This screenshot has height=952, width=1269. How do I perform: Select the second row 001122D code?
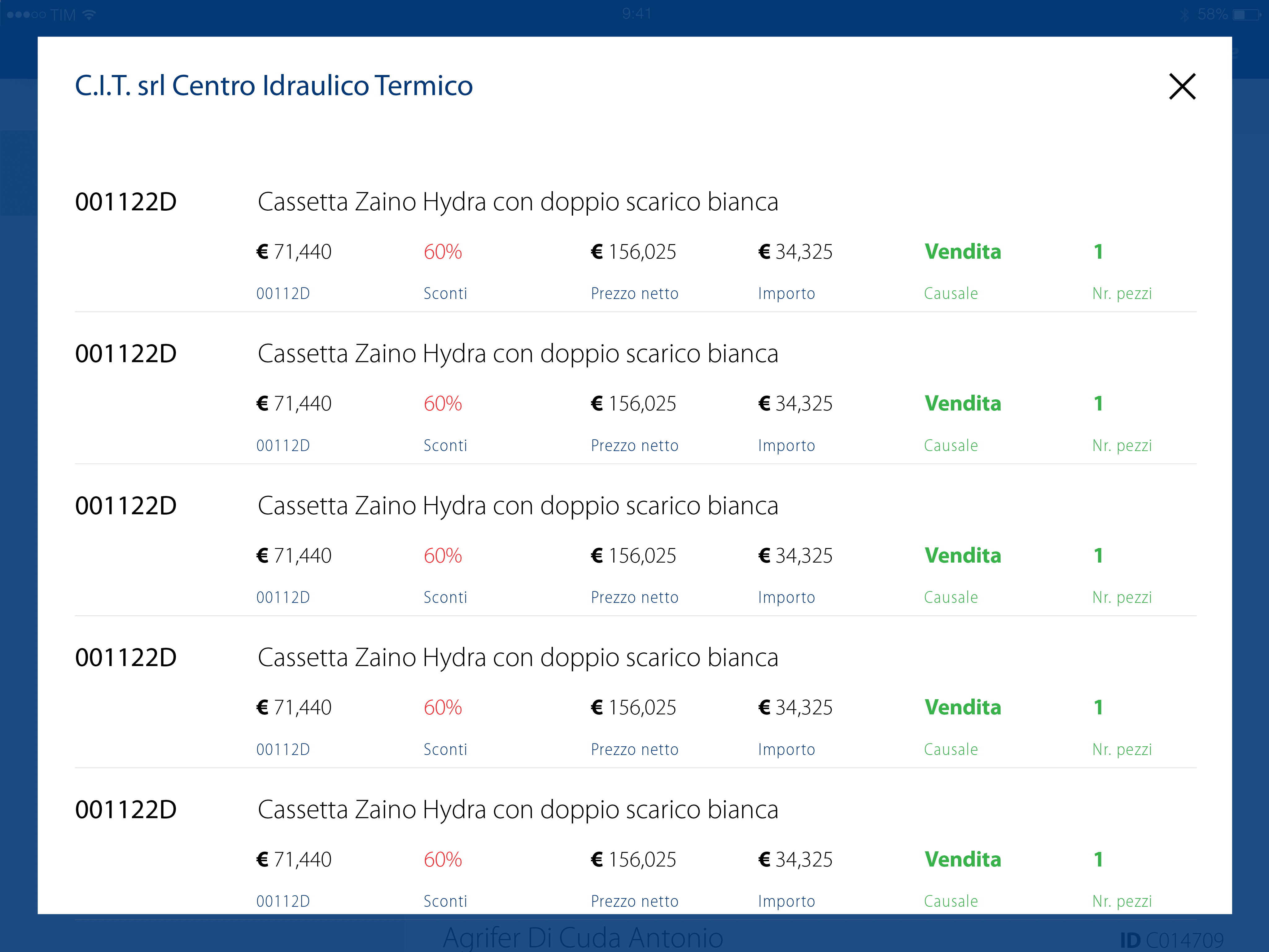click(x=126, y=354)
